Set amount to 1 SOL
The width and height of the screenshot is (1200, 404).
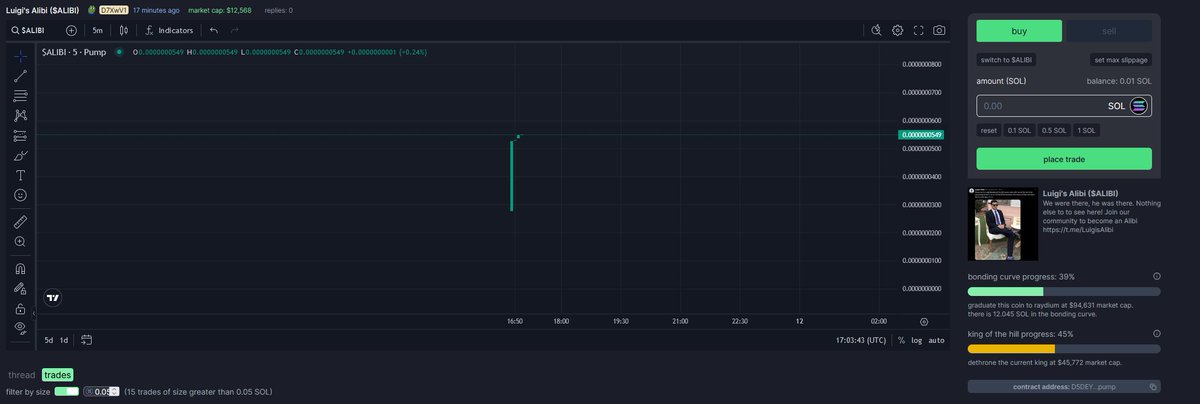[x=1086, y=130]
